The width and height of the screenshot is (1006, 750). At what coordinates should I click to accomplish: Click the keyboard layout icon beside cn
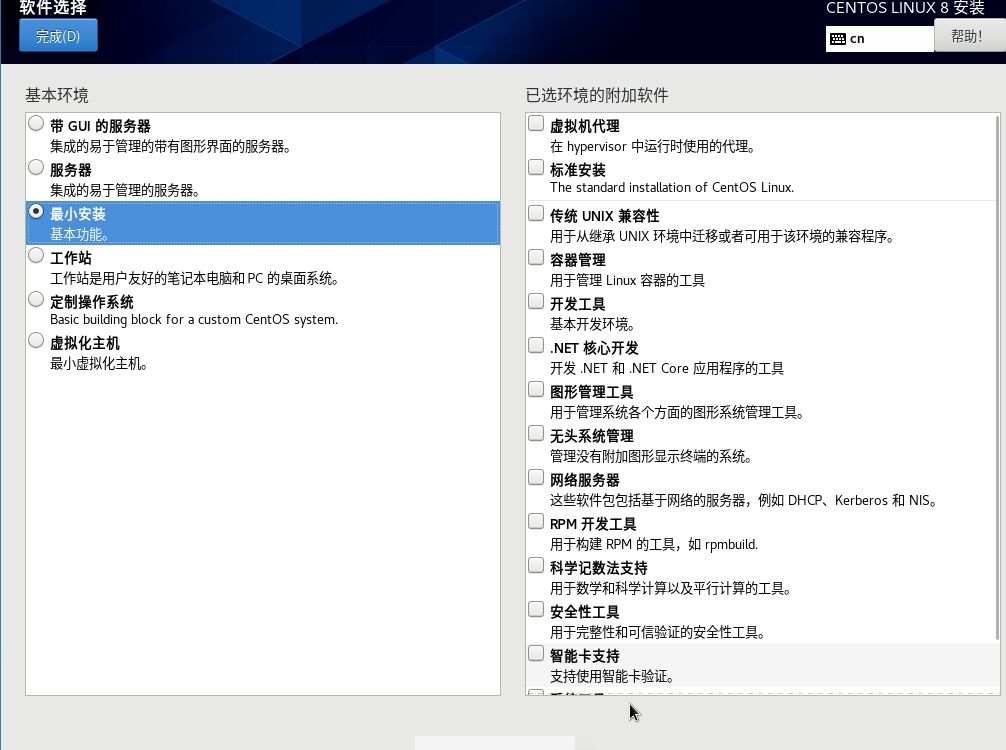point(838,39)
